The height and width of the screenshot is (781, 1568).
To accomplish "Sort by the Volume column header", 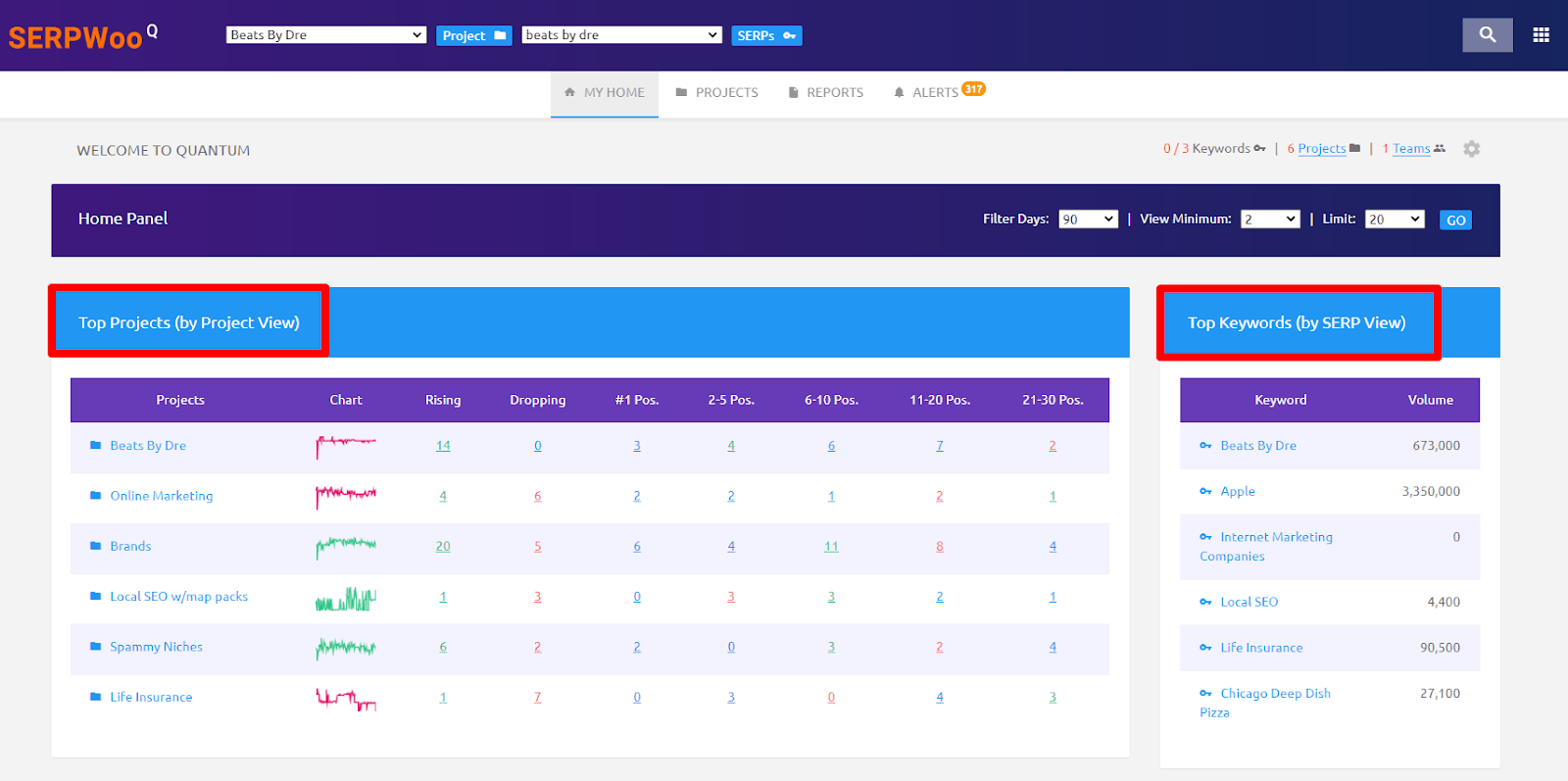I will pyautogui.click(x=1431, y=400).
